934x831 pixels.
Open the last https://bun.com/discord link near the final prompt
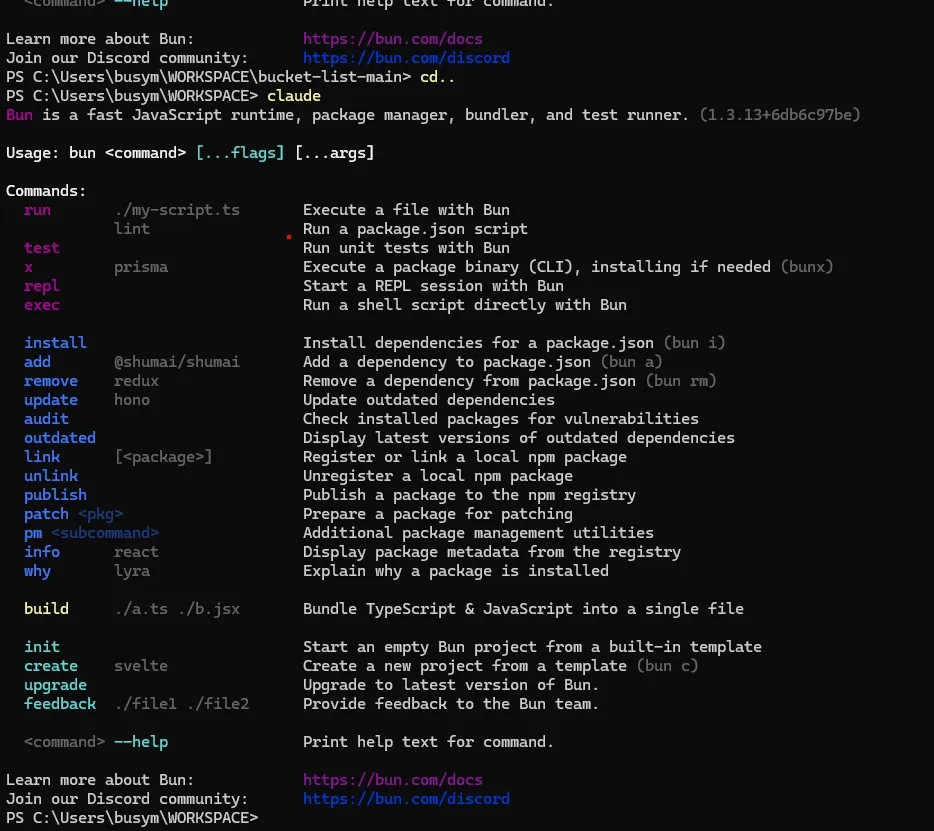(406, 799)
